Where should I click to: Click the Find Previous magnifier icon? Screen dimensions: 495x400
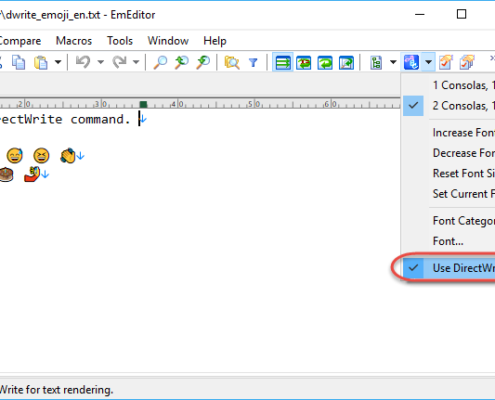(203, 62)
